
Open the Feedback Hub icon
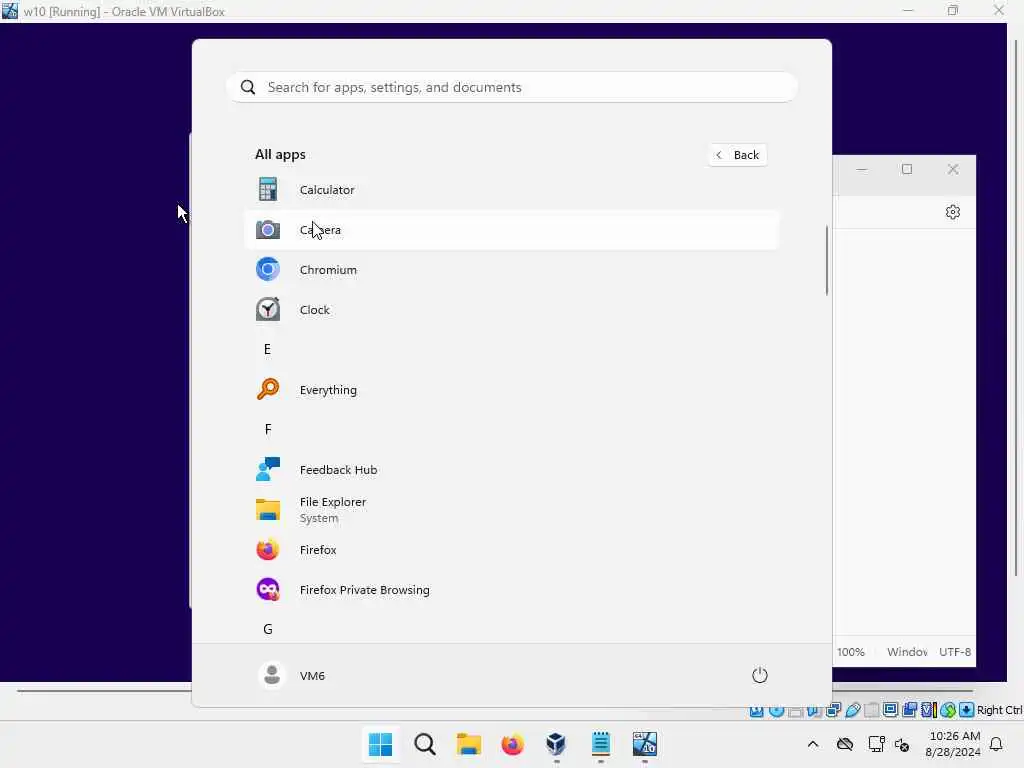268,470
